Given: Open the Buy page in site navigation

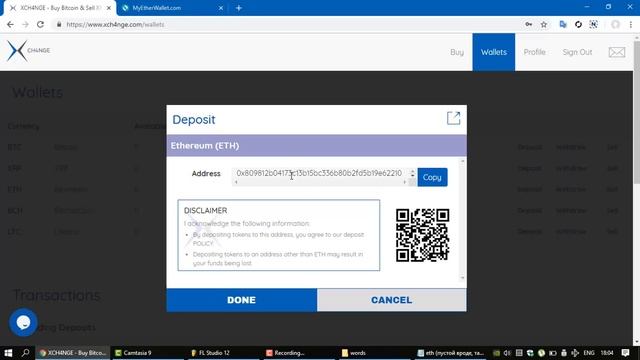Looking at the screenshot, I should click(457, 52).
